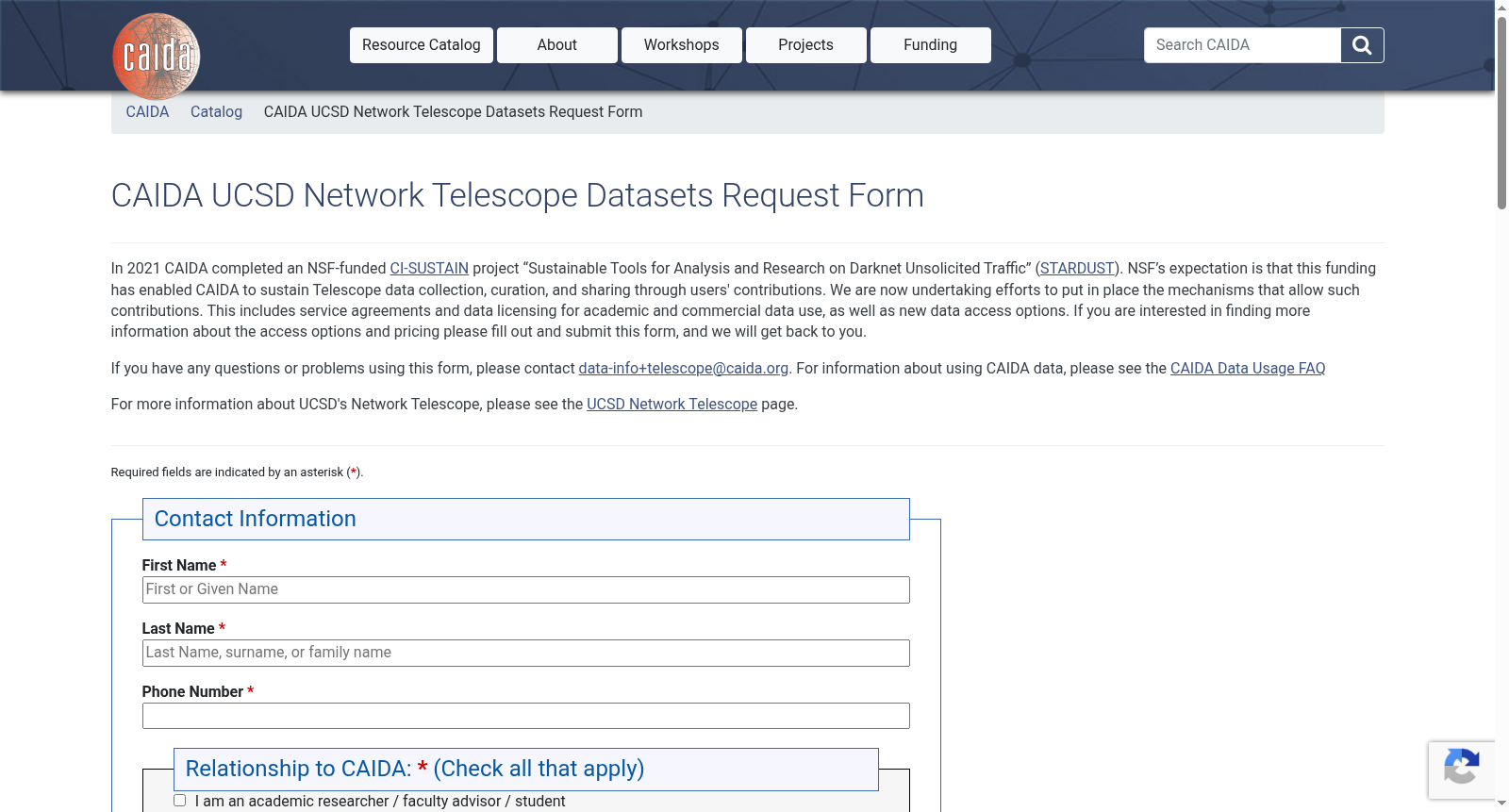Focus the Search CAIDA field
Viewport: 1509px width, 812px height.
click(1242, 45)
